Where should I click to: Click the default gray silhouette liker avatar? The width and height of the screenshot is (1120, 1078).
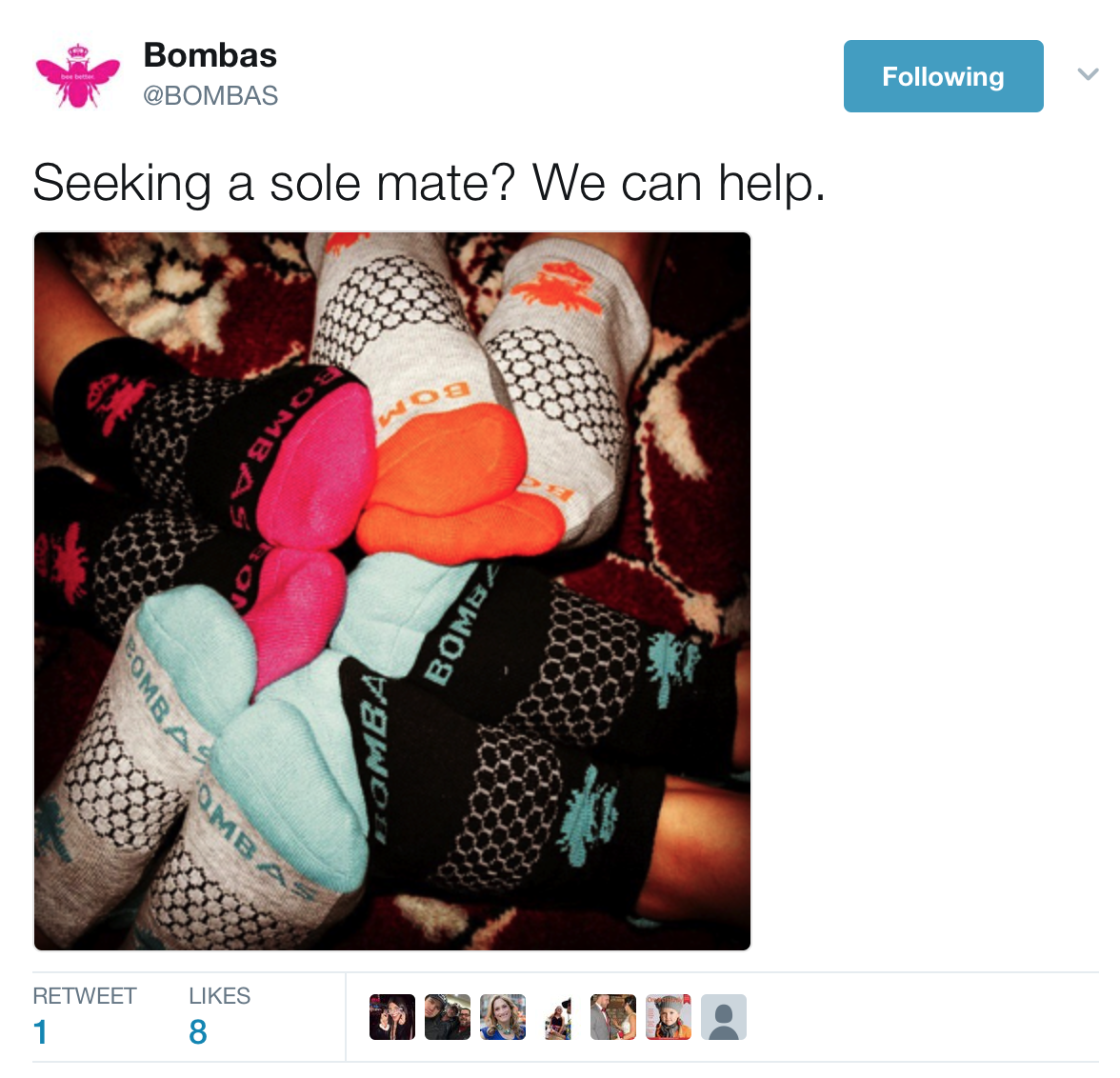724,1016
